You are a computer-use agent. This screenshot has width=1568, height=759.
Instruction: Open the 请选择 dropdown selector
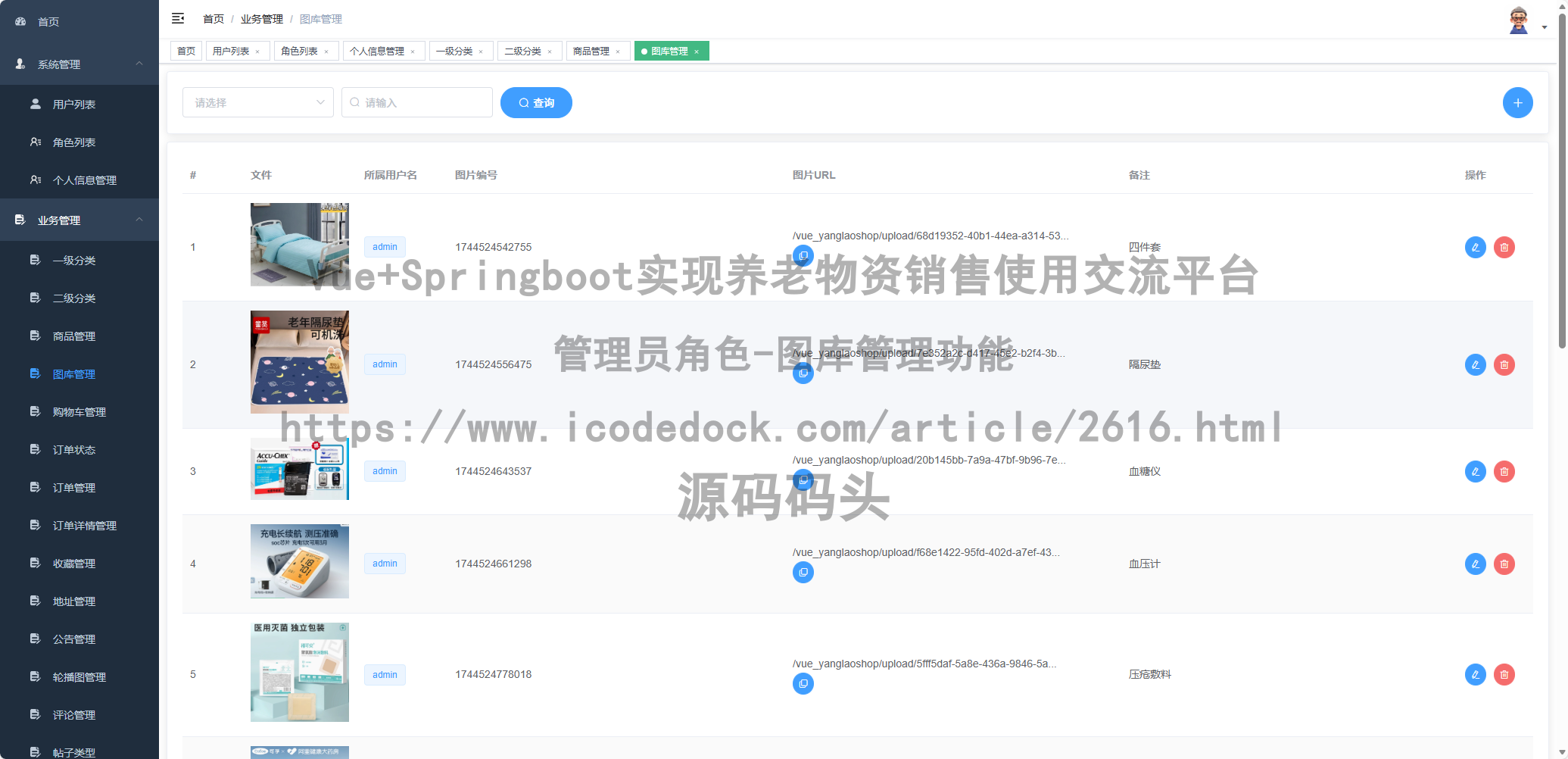point(257,102)
